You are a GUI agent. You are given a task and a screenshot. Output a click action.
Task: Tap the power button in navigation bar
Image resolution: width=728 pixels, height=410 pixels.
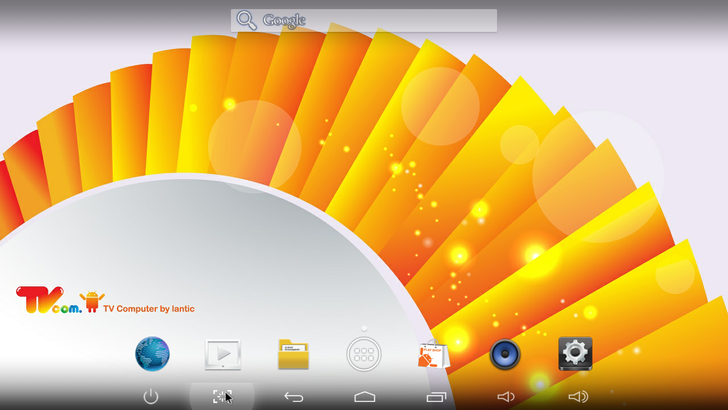pyautogui.click(x=151, y=397)
